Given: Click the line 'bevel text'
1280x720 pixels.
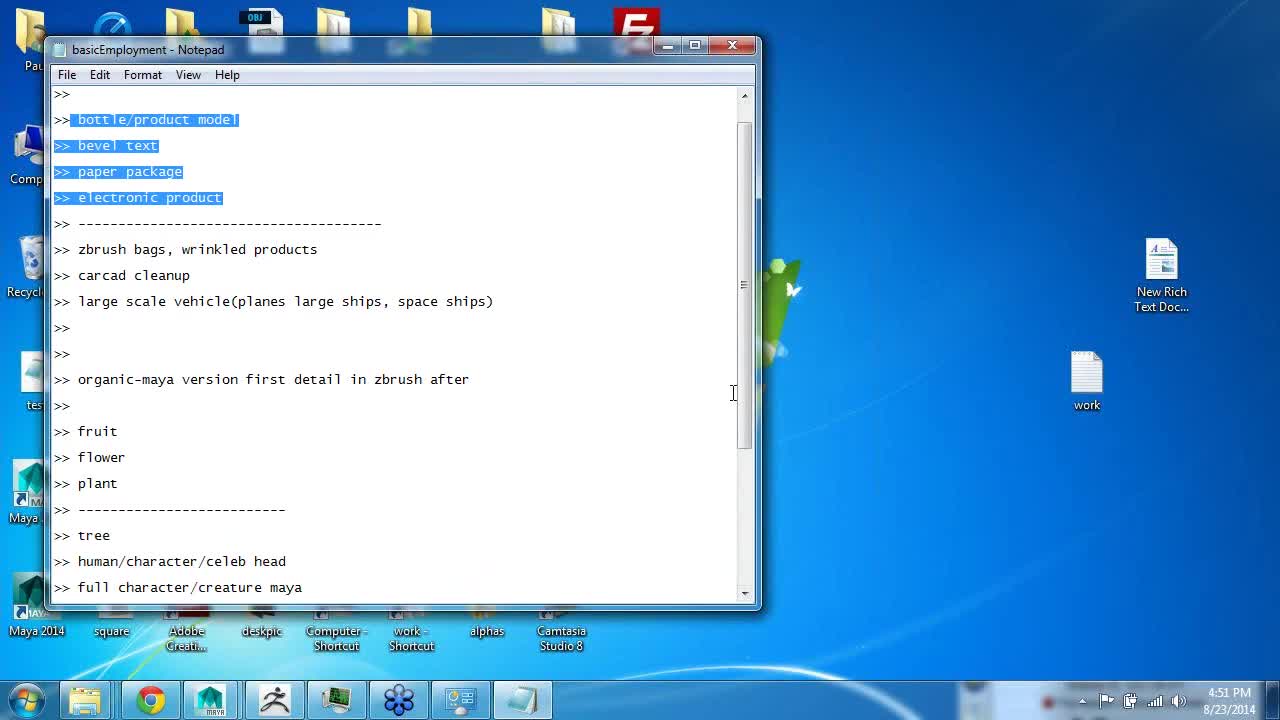Looking at the screenshot, I should [117, 146].
